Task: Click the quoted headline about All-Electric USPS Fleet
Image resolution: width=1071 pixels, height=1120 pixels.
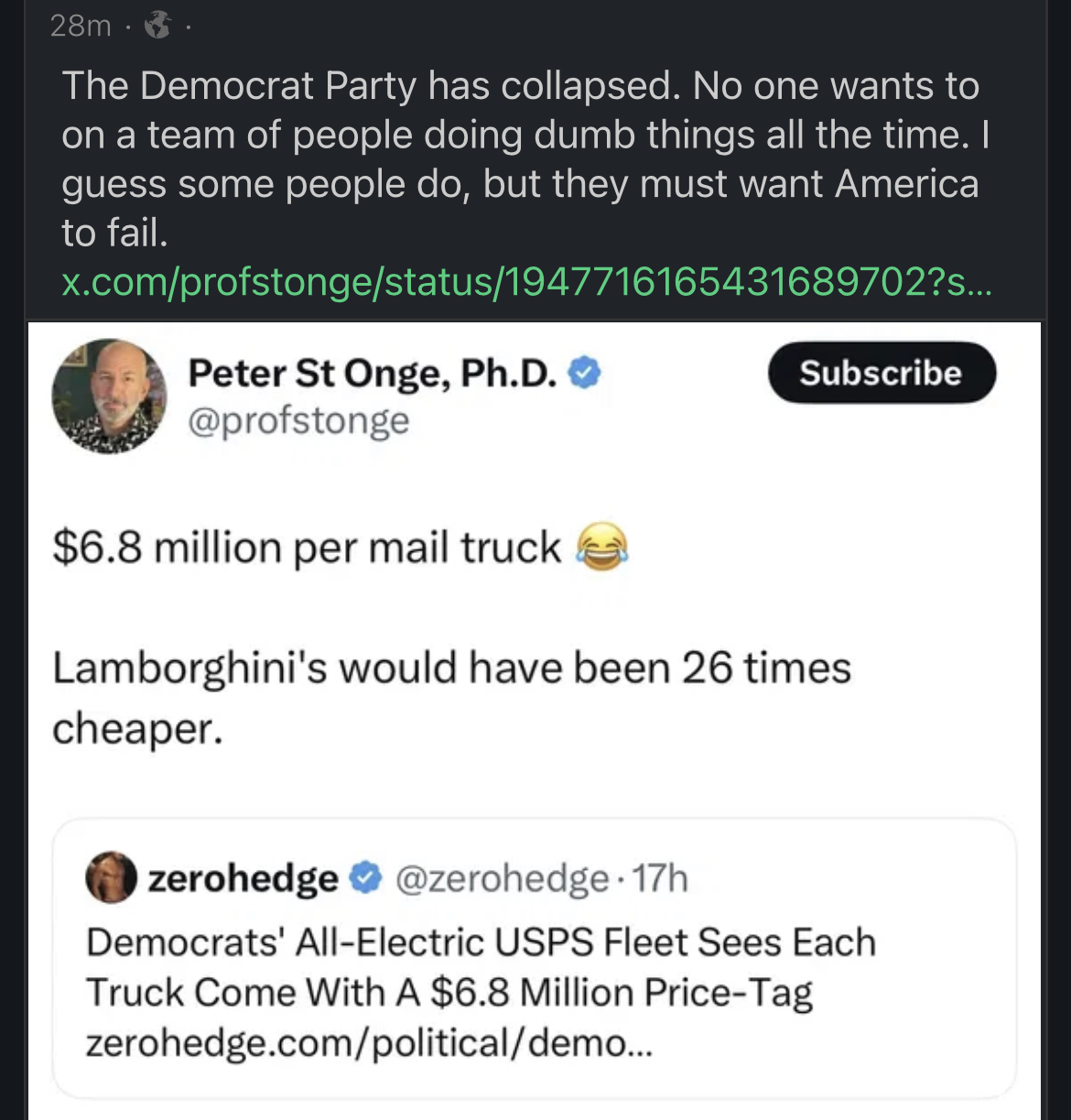Action: 481,967
